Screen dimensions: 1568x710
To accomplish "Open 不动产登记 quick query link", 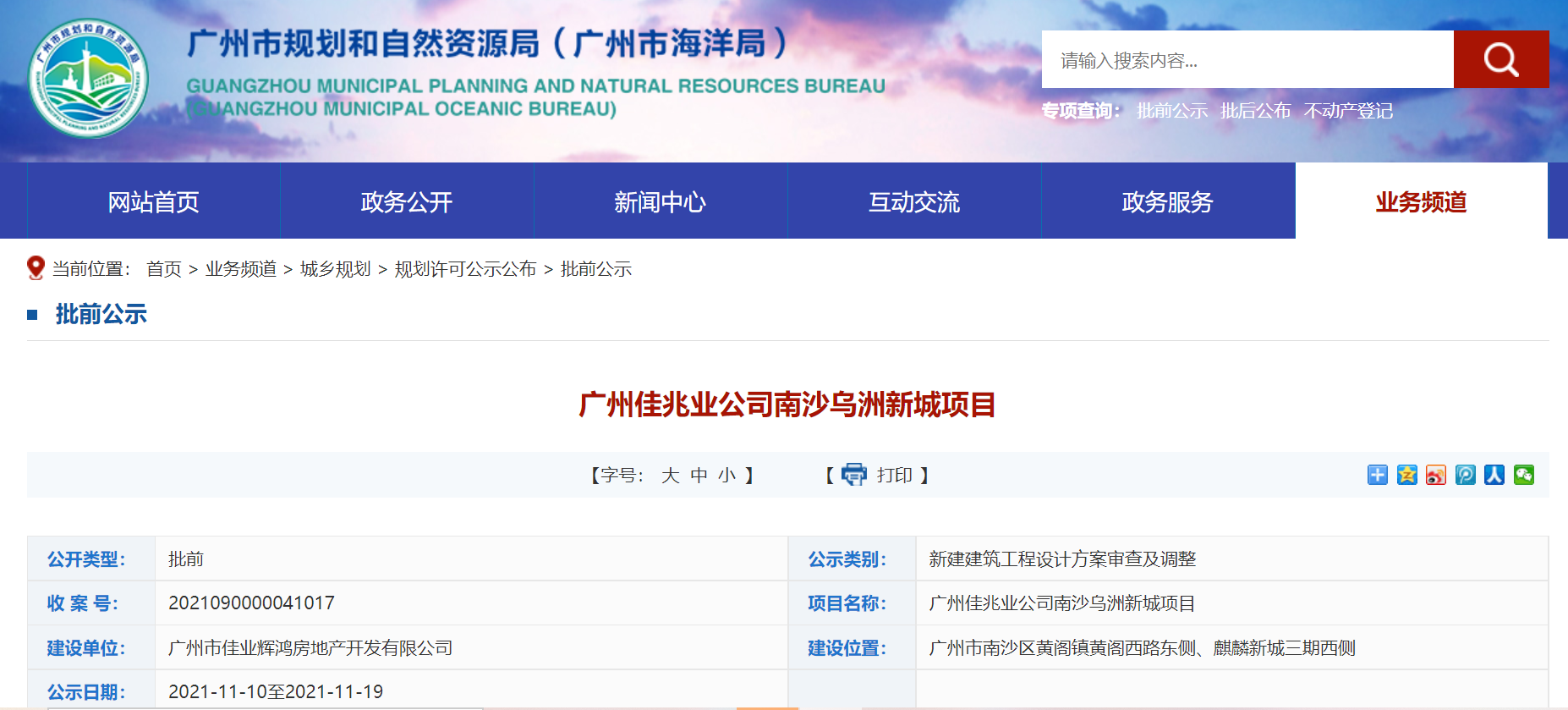I will click(x=1348, y=111).
